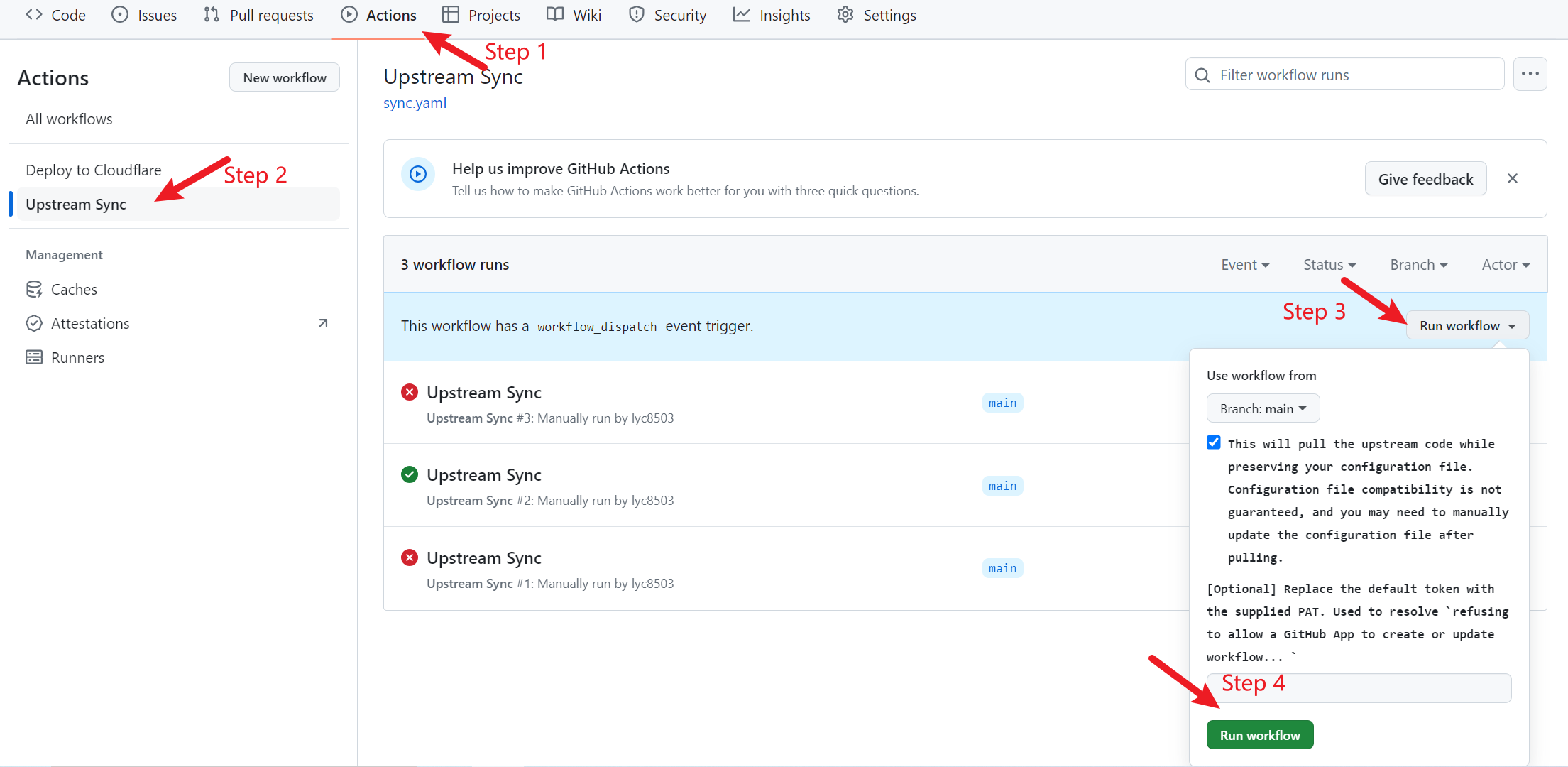
Task: Open Pull requests tab
Action: (x=258, y=15)
